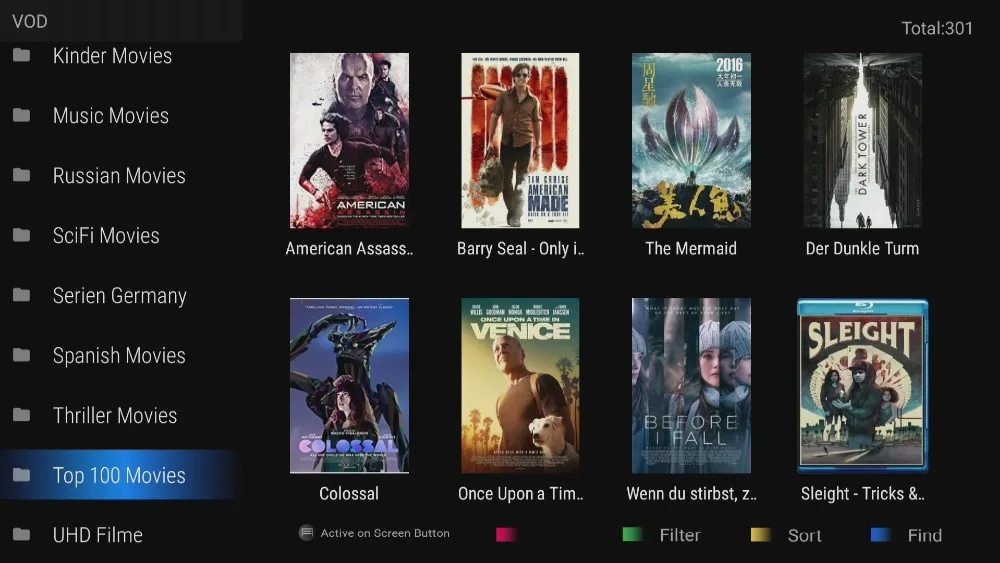This screenshot has height=563, width=1000.
Task: Select The Mermaid movie poster
Action: point(691,140)
